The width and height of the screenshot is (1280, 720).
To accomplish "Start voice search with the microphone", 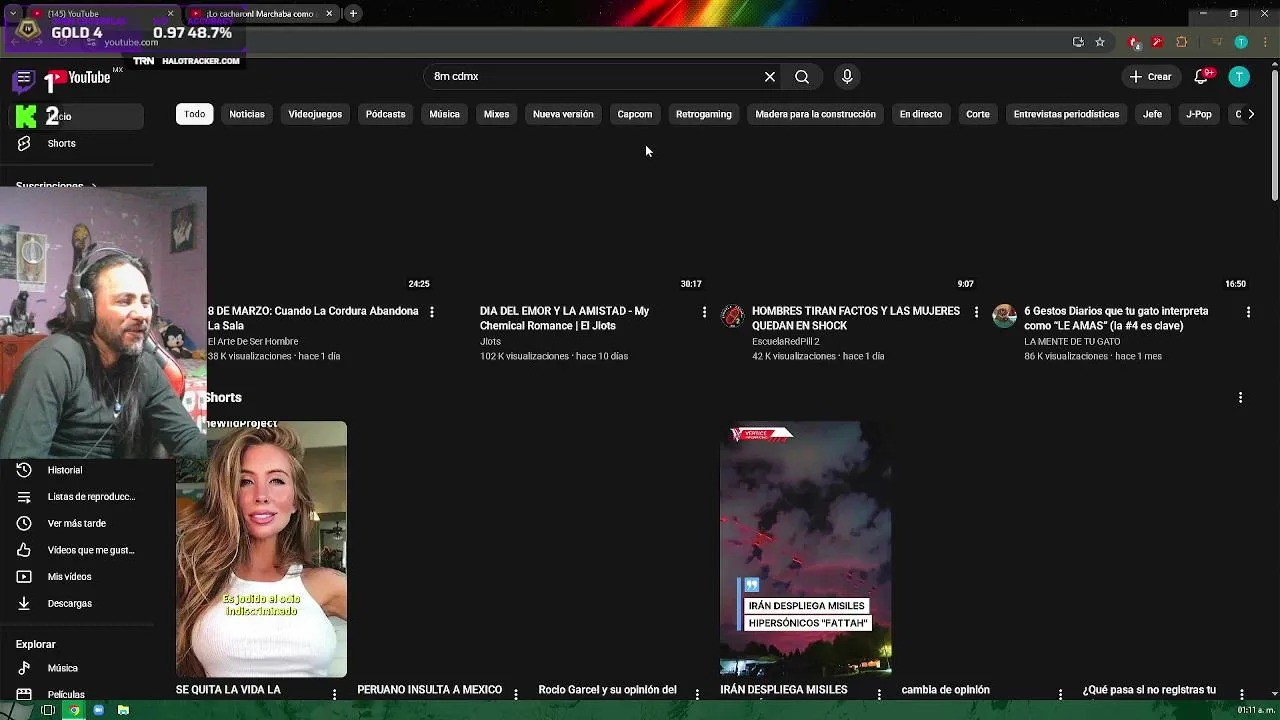I will pos(847,77).
